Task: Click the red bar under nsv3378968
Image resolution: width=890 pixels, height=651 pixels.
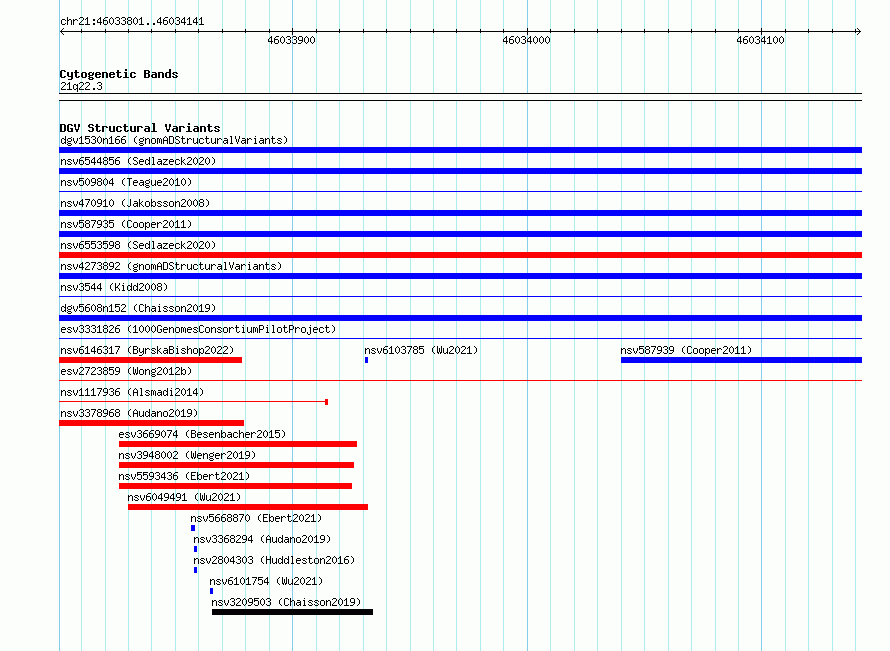Action: (152, 423)
